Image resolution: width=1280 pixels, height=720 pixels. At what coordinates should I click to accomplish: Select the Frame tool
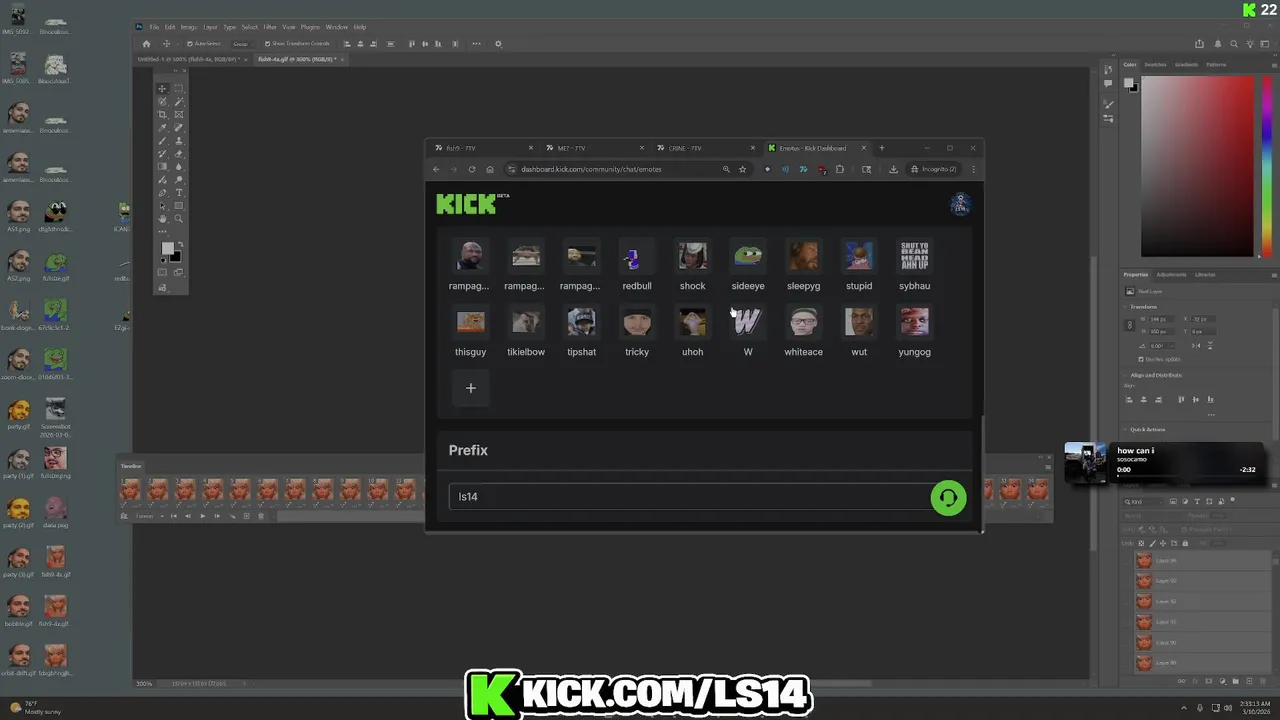pyautogui.click(x=179, y=114)
